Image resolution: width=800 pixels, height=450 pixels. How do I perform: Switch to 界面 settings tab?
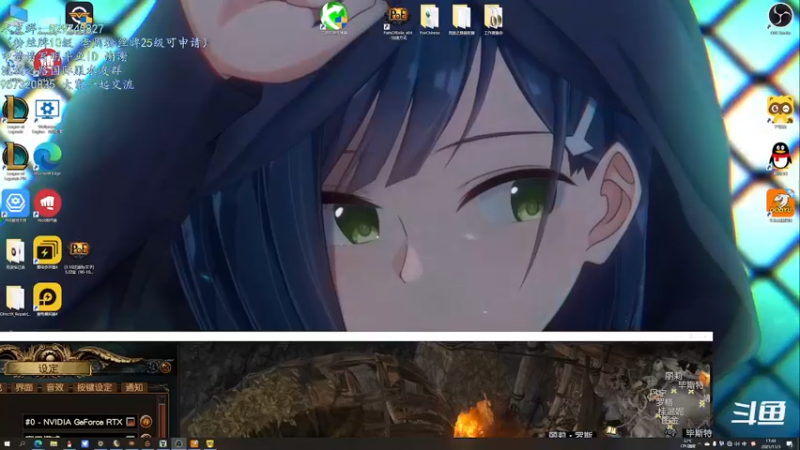coord(24,388)
